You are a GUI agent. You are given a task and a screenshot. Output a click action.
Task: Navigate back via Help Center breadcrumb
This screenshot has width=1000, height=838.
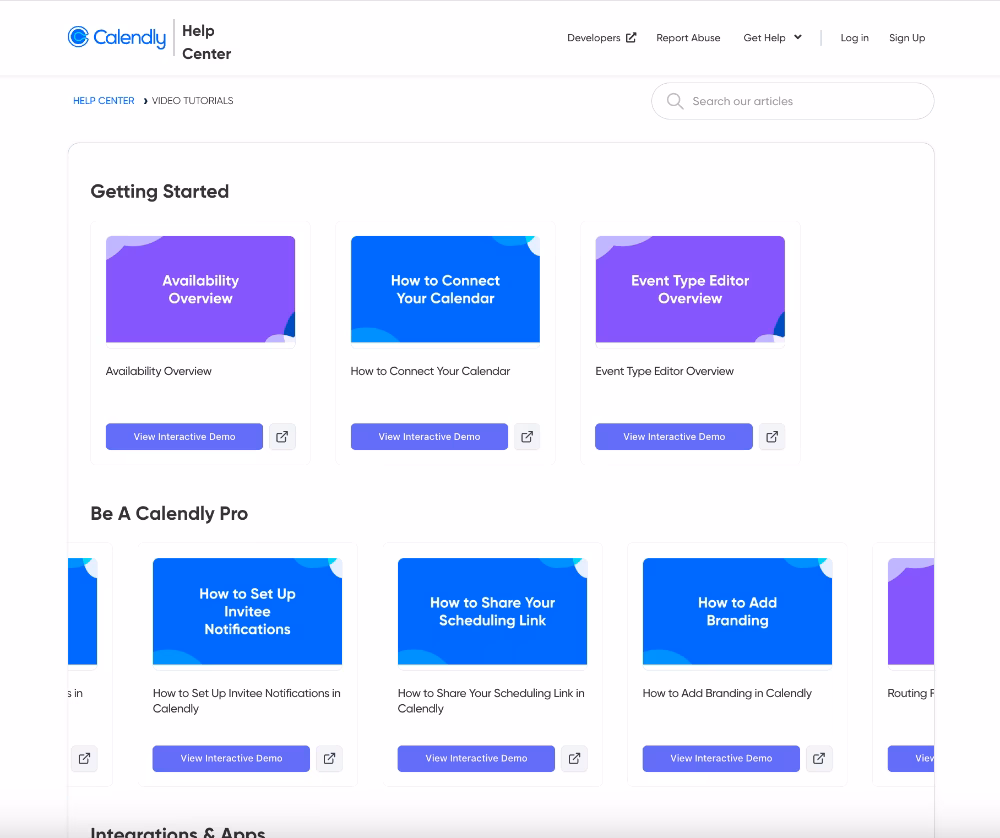point(103,100)
